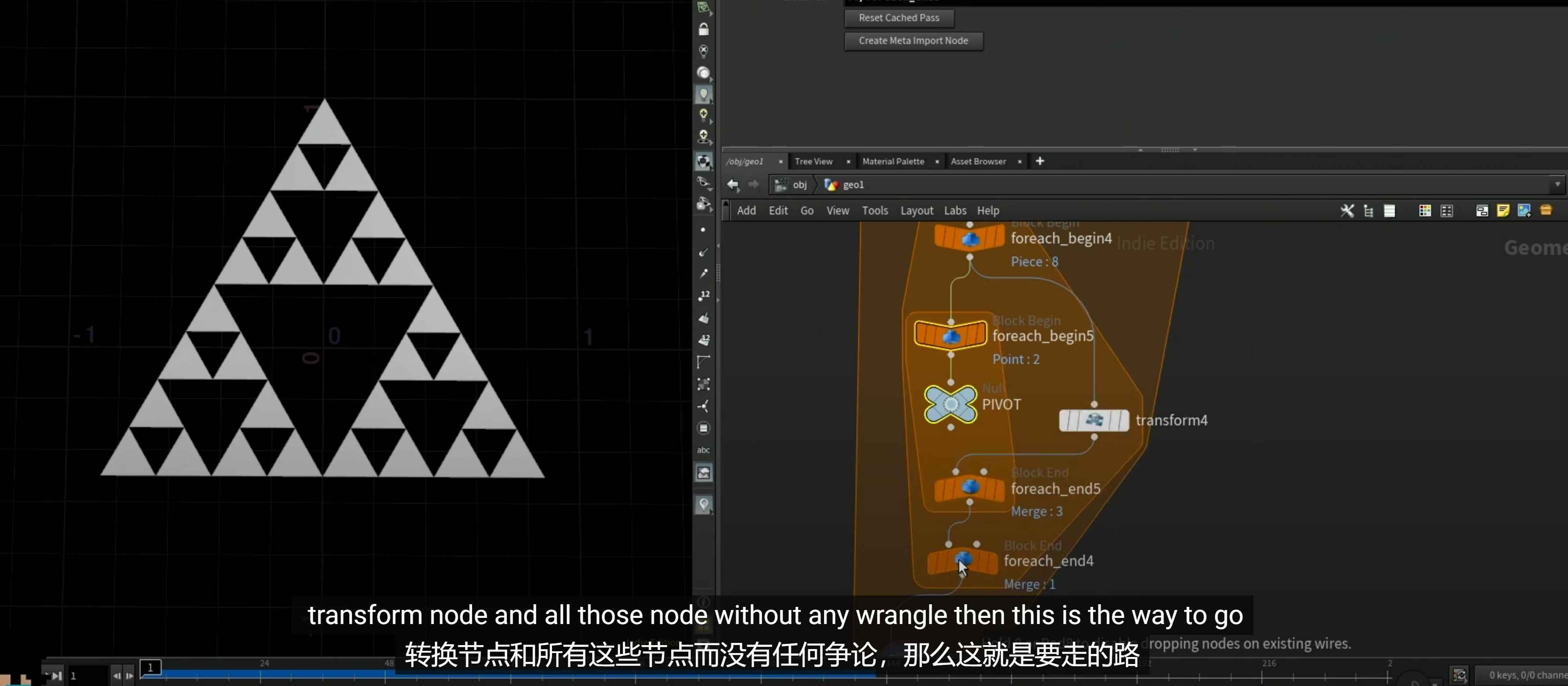Toggle the viewport lock icon
Image resolution: width=1568 pixels, height=686 pixels.
click(x=704, y=29)
